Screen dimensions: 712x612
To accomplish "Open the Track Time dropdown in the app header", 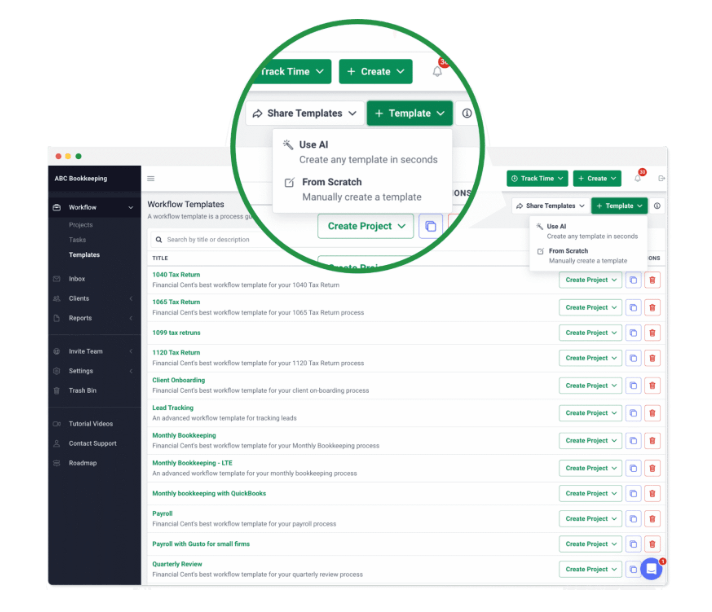I will tap(537, 178).
